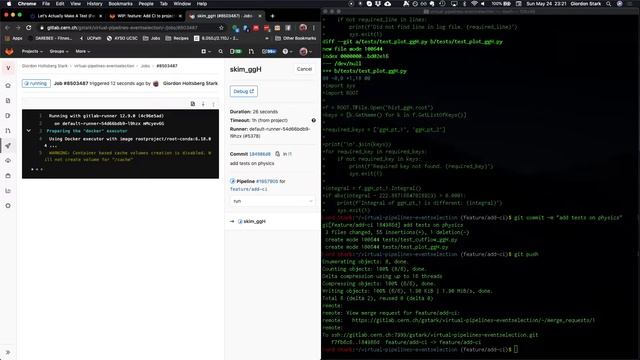The height and width of the screenshot is (360, 640).
Task: Click the Cancel job button
Action: pyautogui.click(x=304, y=69)
